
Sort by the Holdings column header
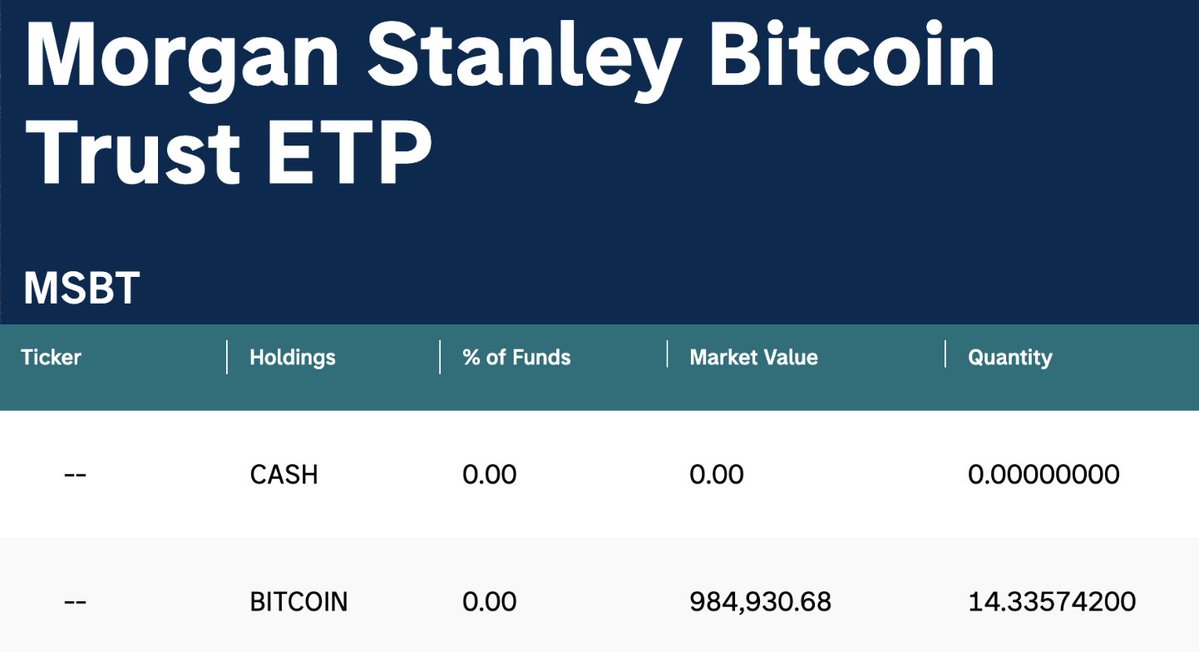(292, 357)
